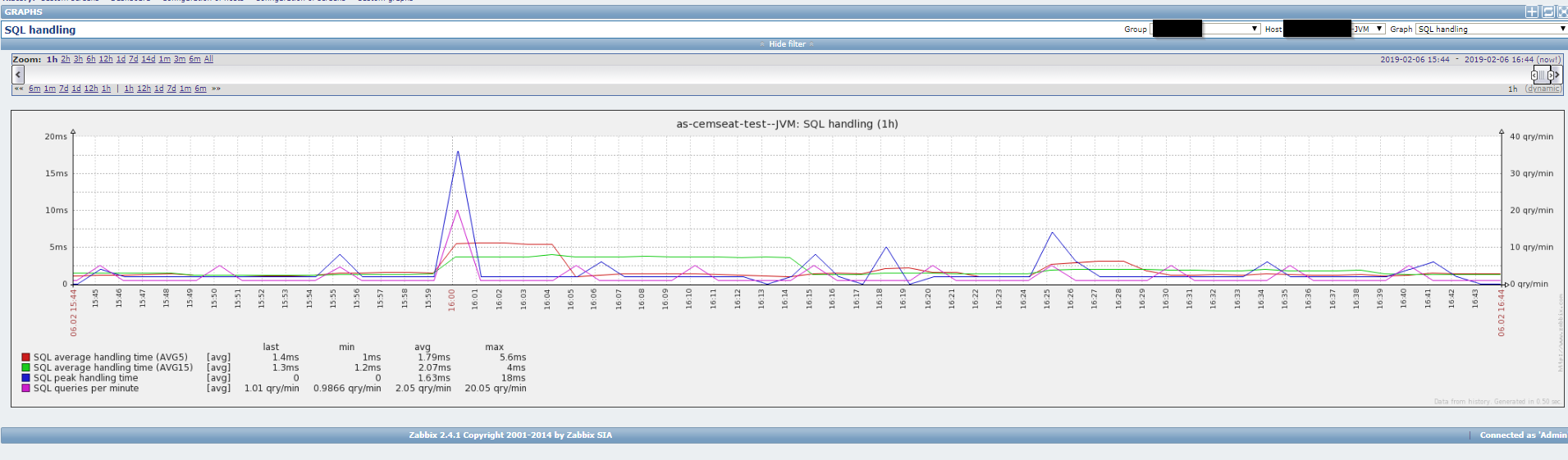
Task: Click the «« jump-to-start arrows
Action: [x=19, y=89]
